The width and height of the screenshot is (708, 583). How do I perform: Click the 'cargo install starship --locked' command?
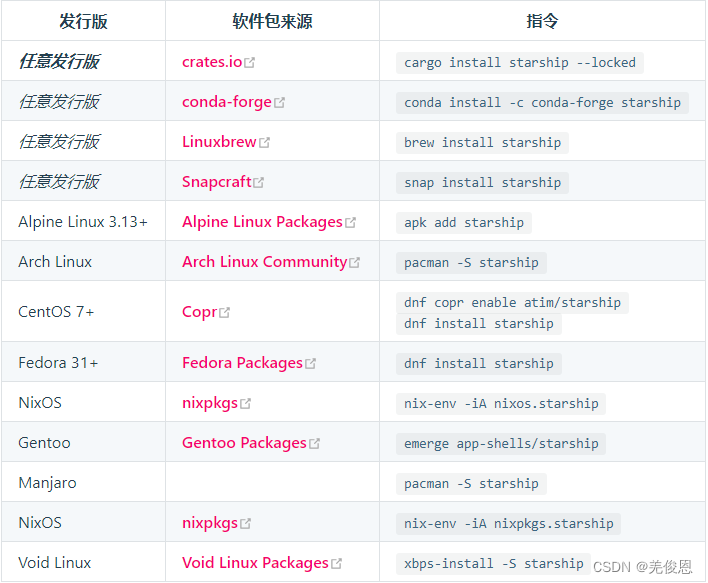(x=520, y=63)
